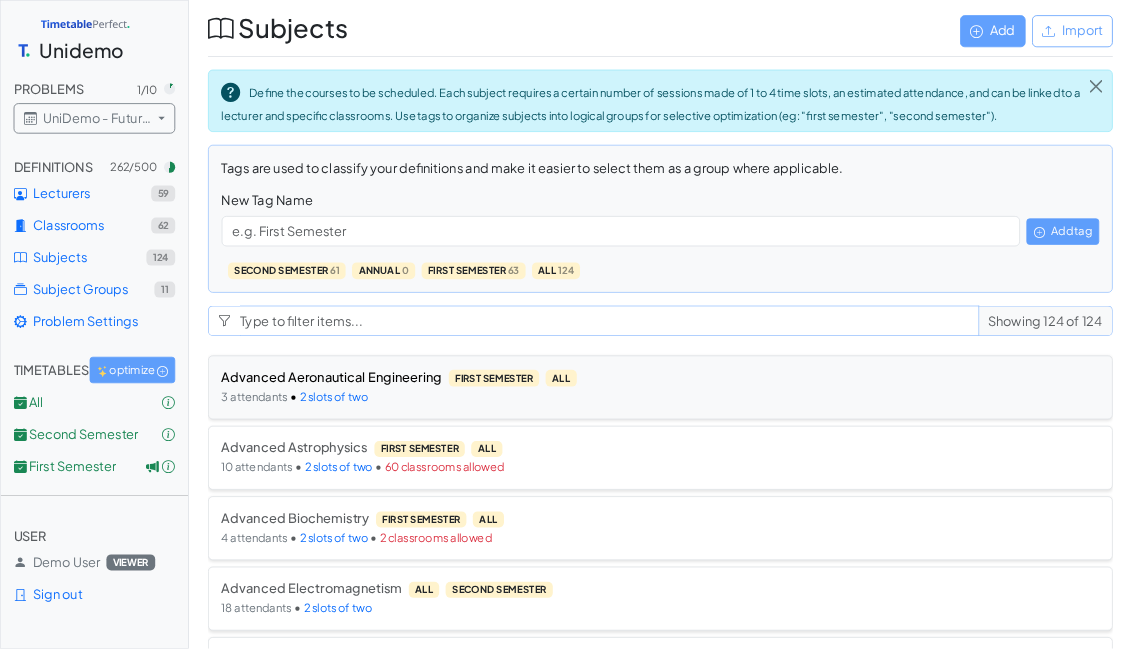Click the megaphone icon on First Semester
This screenshot has width=1132, height=649.
point(152,466)
